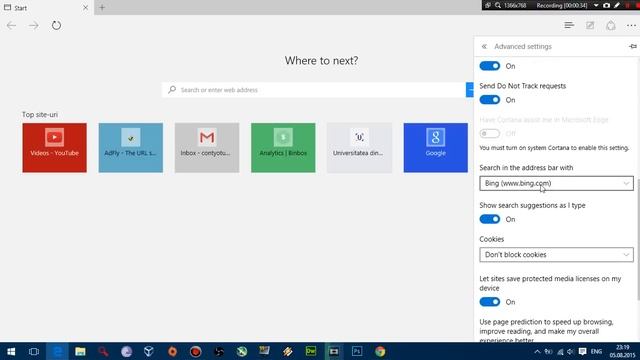This screenshot has width=640, height=360.
Task: Select the Start tab
Action: [47, 7]
